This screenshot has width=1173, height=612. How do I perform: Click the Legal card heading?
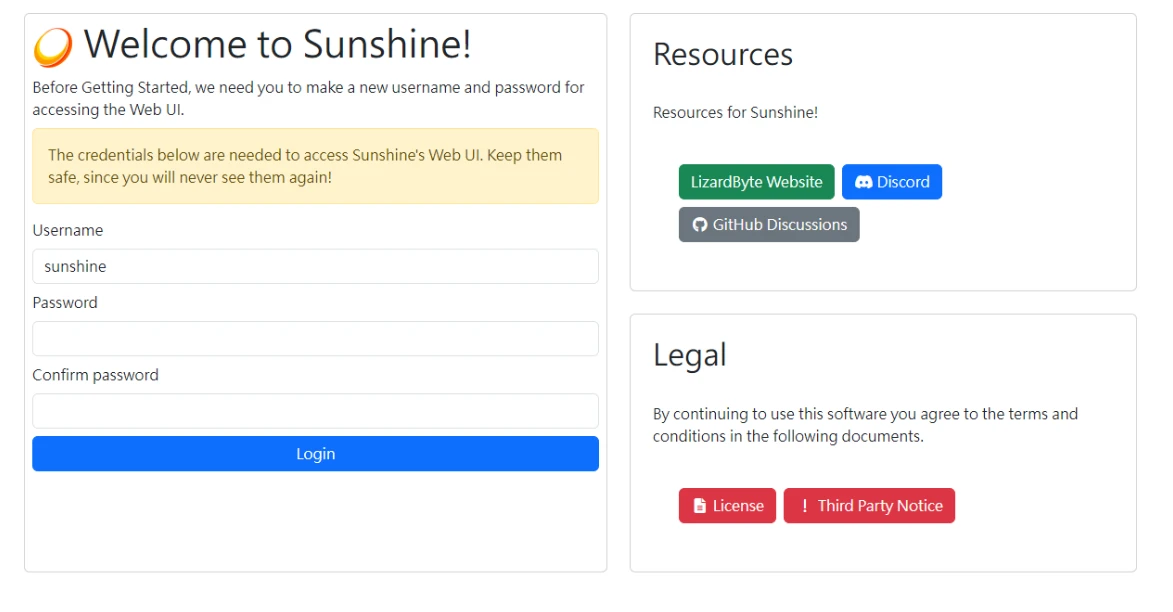point(689,355)
